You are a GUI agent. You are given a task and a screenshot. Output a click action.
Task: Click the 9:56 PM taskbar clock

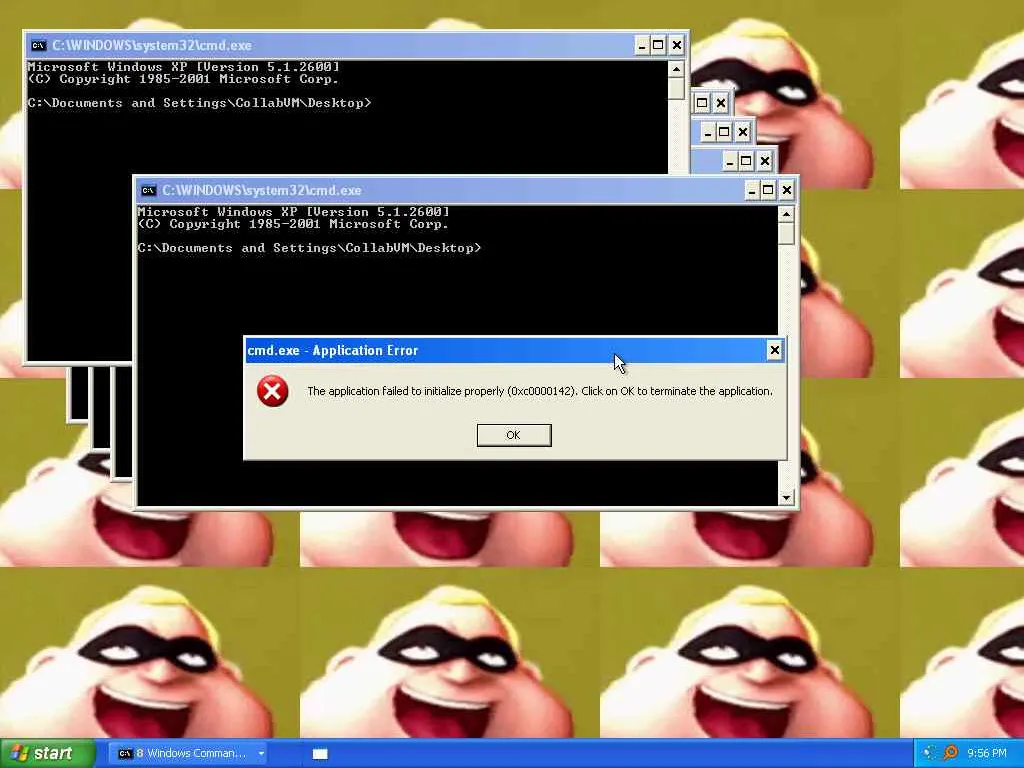point(987,753)
